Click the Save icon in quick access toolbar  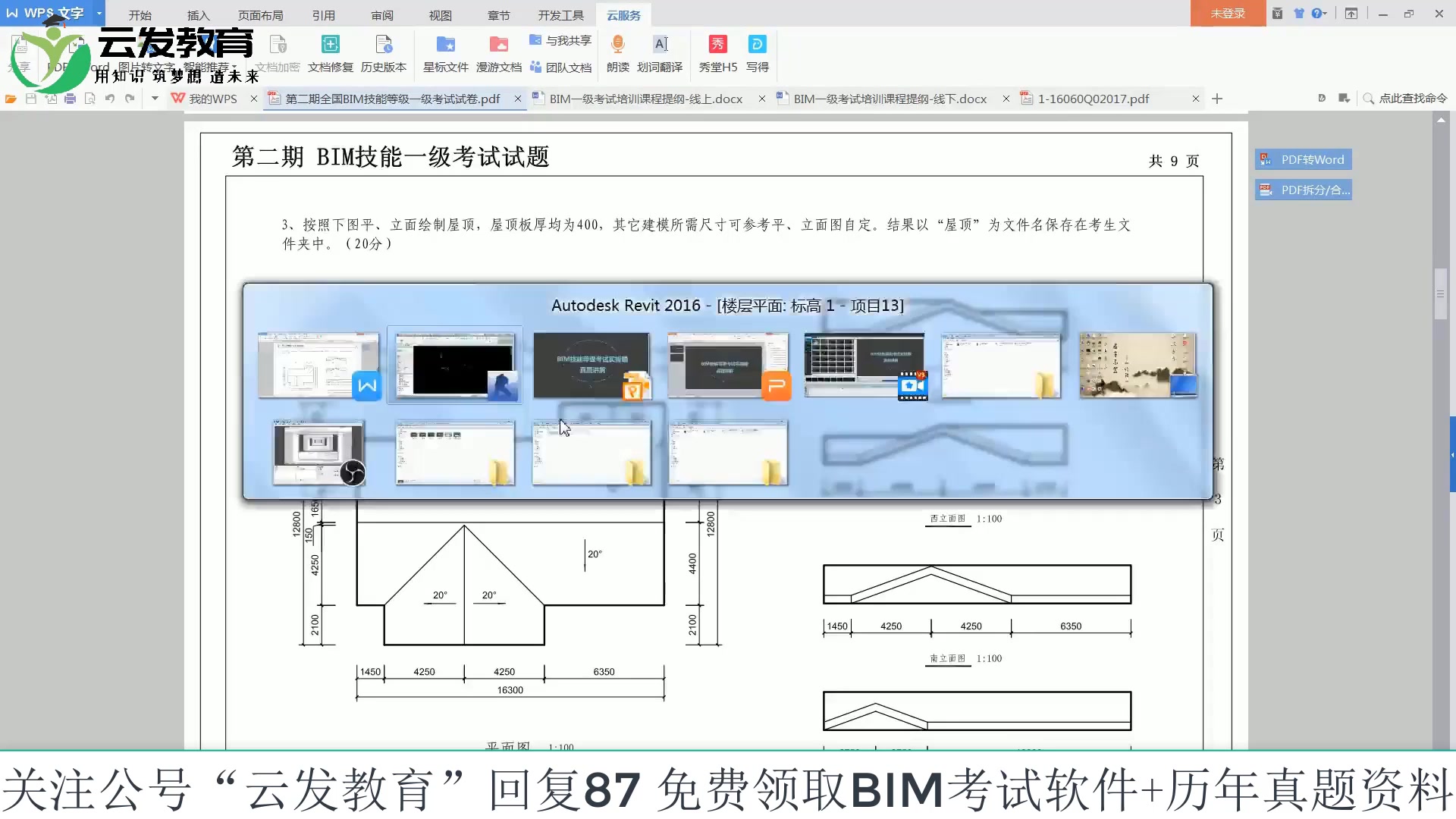coord(30,99)
